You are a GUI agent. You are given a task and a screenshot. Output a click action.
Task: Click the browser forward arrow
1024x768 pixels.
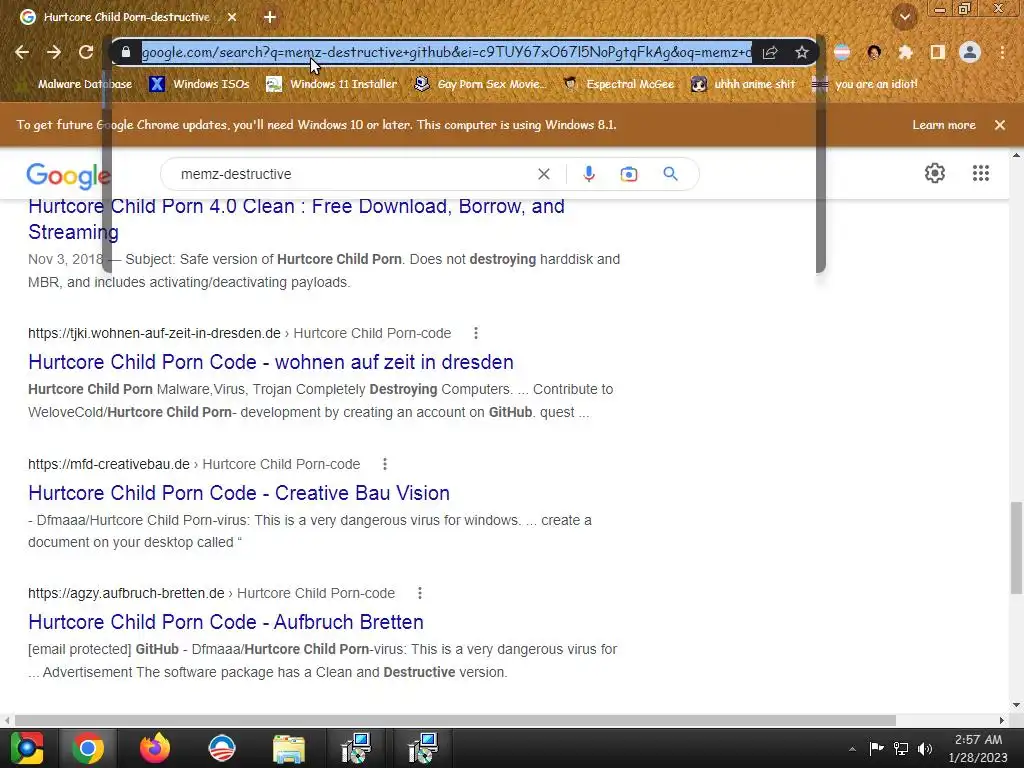[54, 52]
